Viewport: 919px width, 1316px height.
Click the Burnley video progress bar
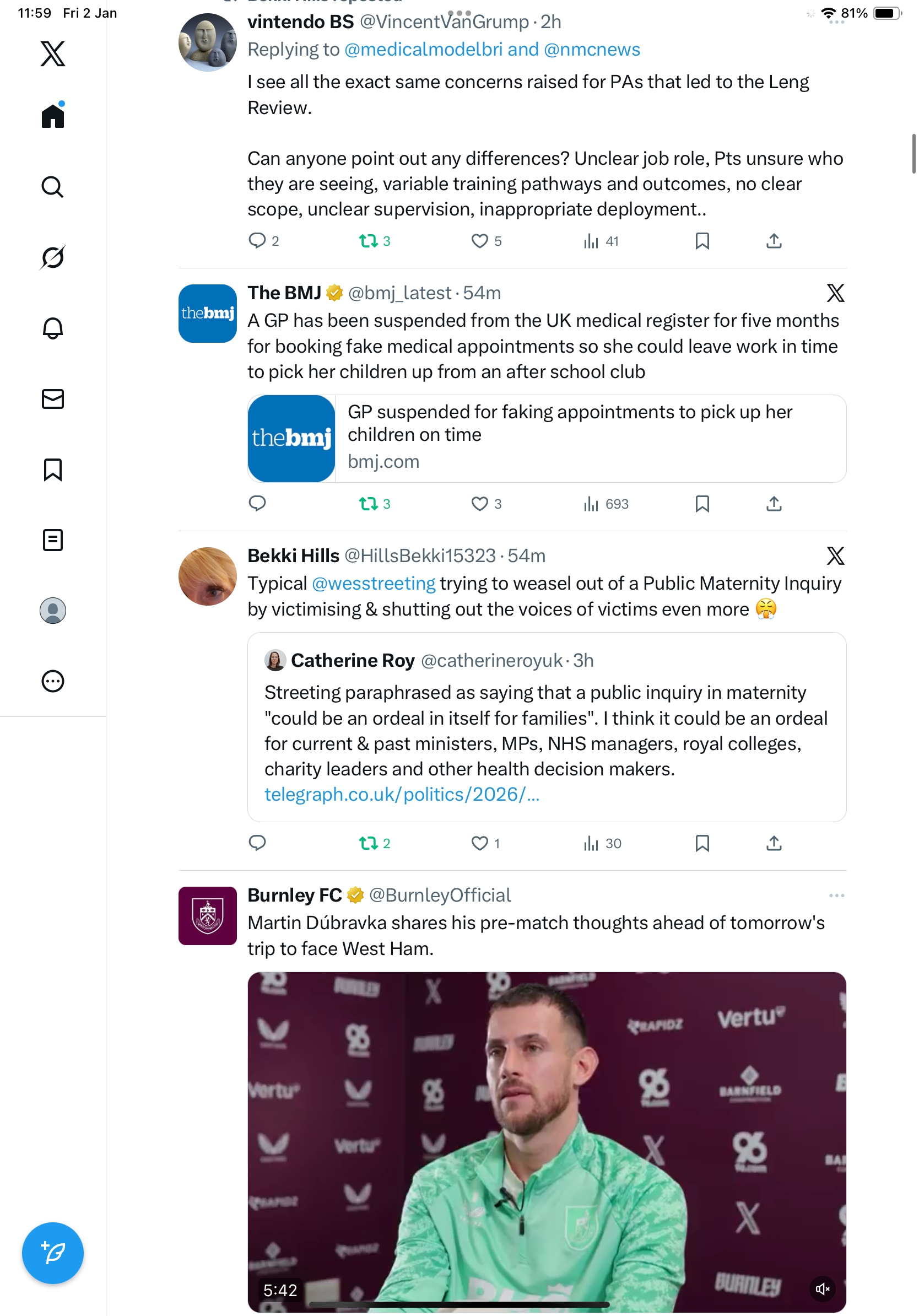[458, 1304]
